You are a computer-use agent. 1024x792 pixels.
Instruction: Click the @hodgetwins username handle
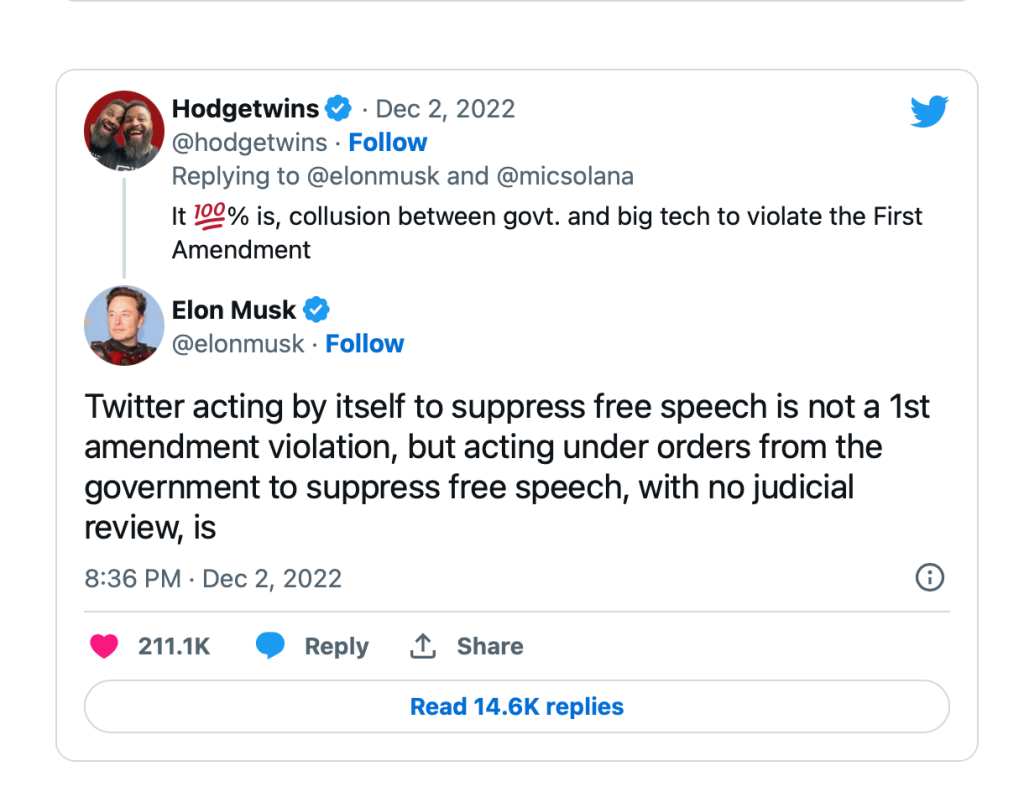[x=249, y=142]
